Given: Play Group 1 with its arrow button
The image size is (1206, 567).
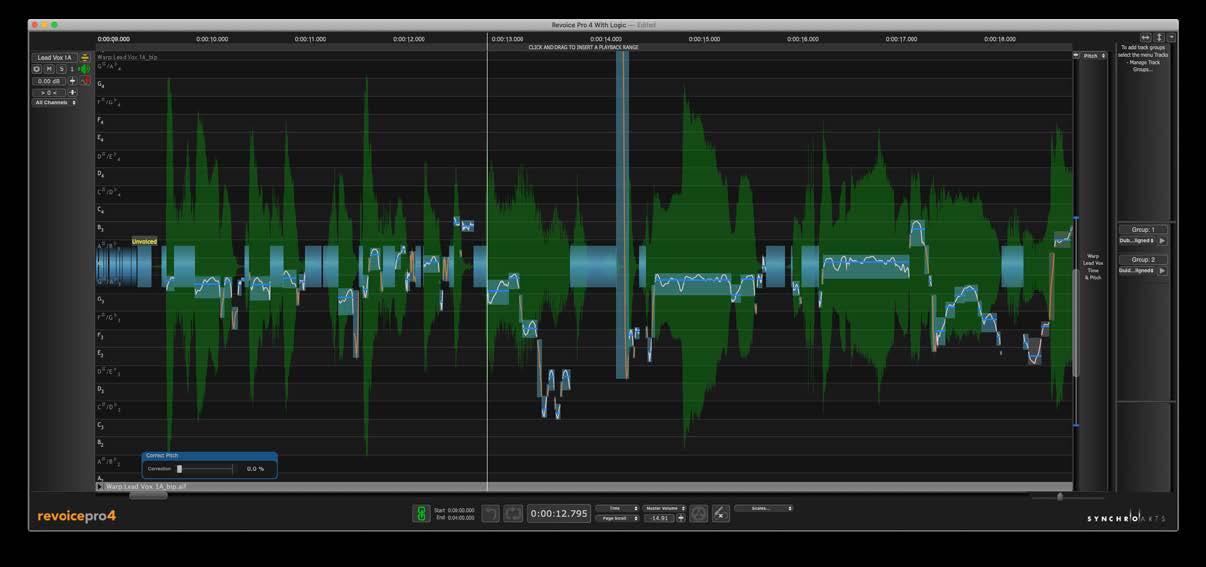Looking at the screenshot, I should pyautogui.click(x=1162, y=241).
